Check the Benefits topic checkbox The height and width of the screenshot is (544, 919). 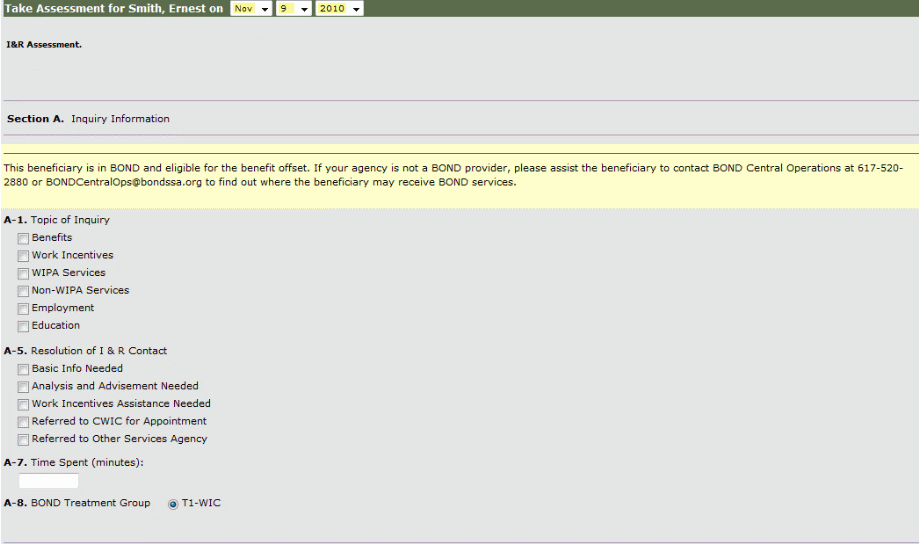click(x=23, y=239)
